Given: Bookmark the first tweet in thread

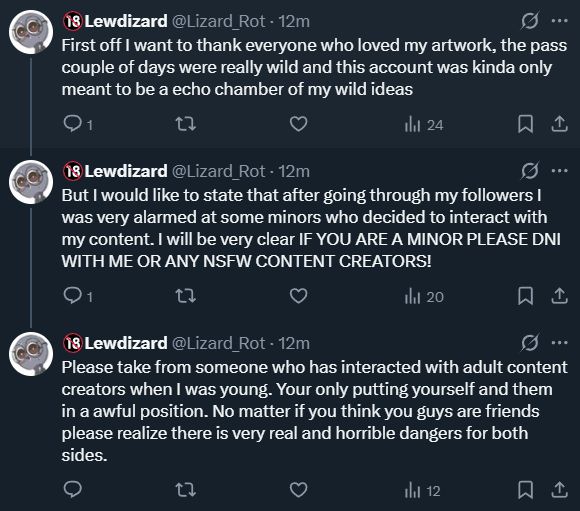Looking at the screenshot, I should click(525, 124).
